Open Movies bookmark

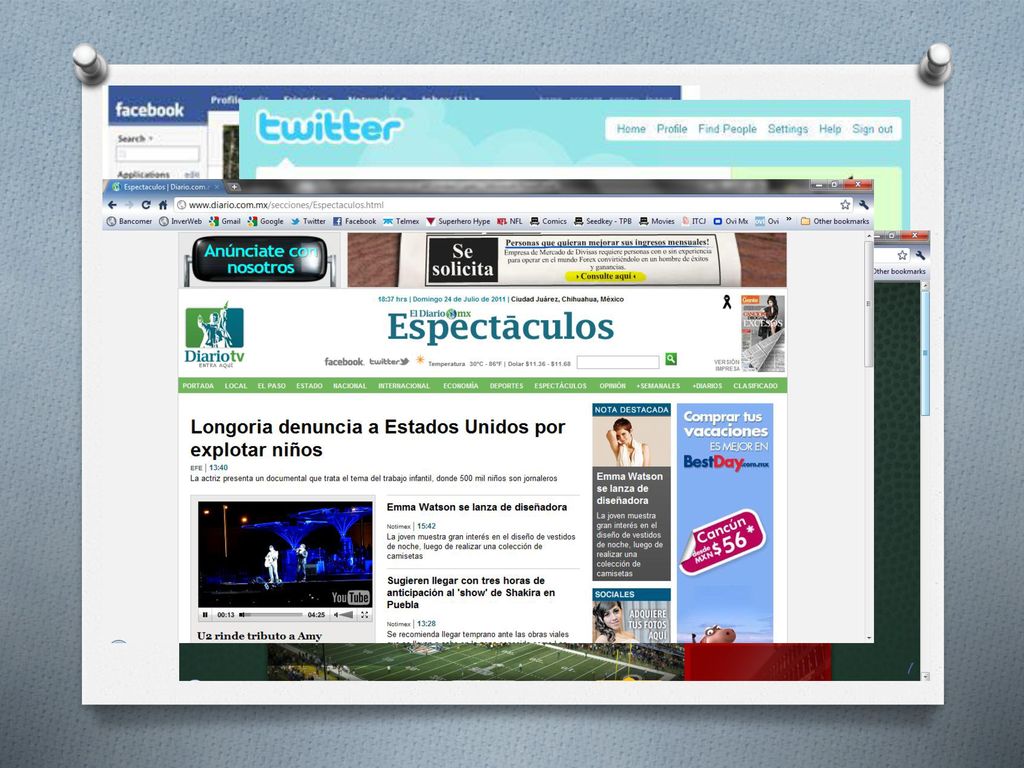pos(657,221)
